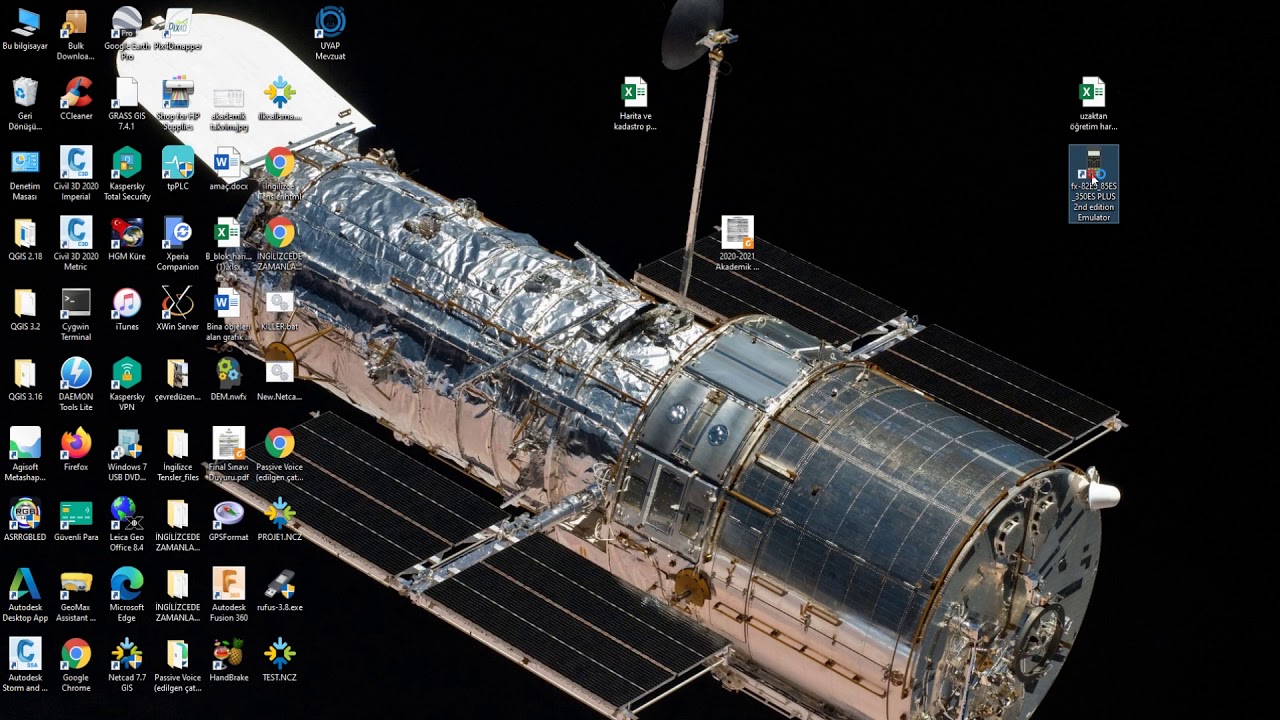The image size is (1280, 720).
Task: Select the PROJE1.NCZ file
Action: pyautogui.click(x=280, y=519)
